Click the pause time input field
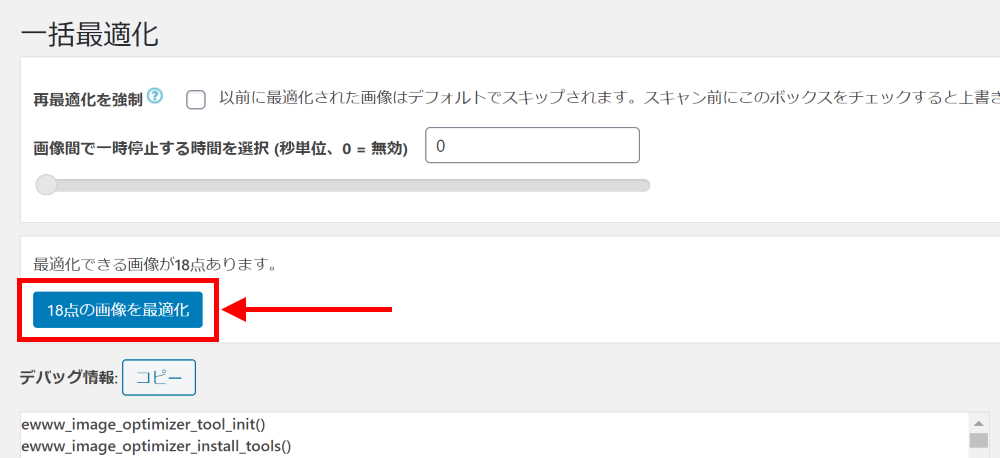The height and width of the screenshot is (458, 1000). [x=532, y=146]
